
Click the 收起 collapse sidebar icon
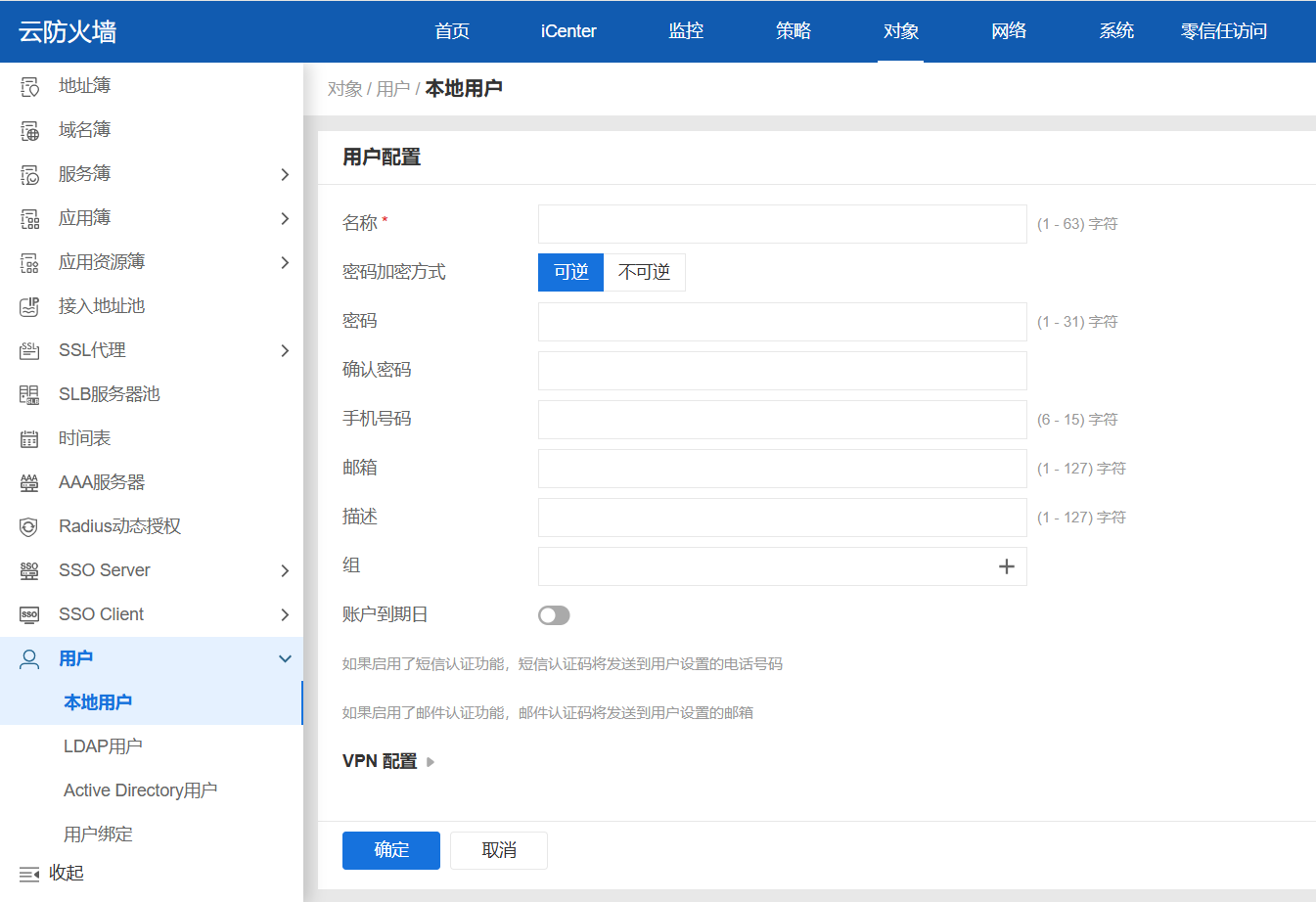pos(29,874)
